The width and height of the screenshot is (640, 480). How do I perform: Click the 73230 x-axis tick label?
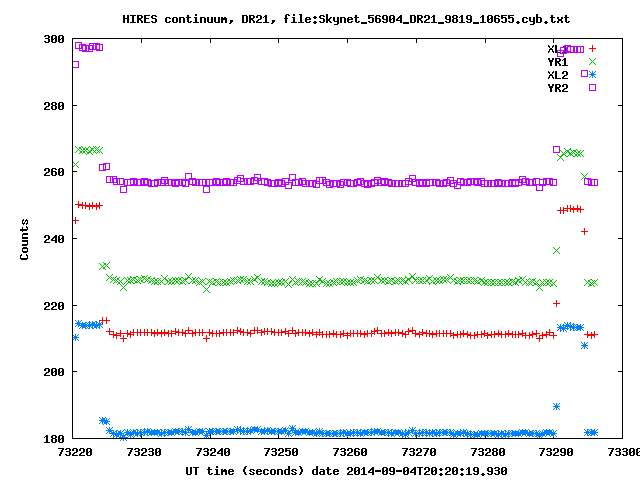(144, 452)
